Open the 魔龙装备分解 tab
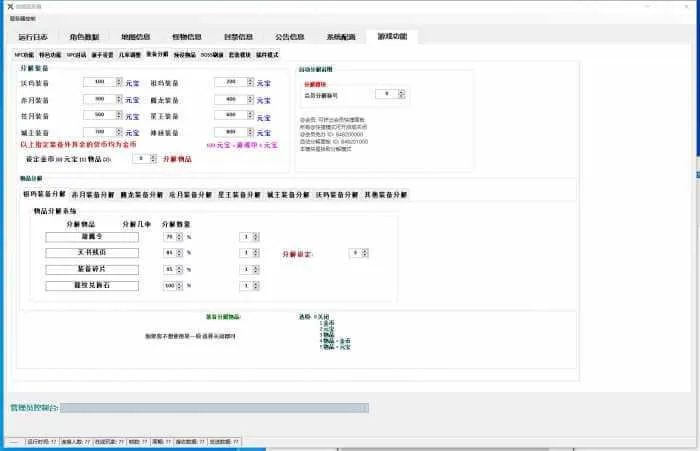 click(142, 195)
